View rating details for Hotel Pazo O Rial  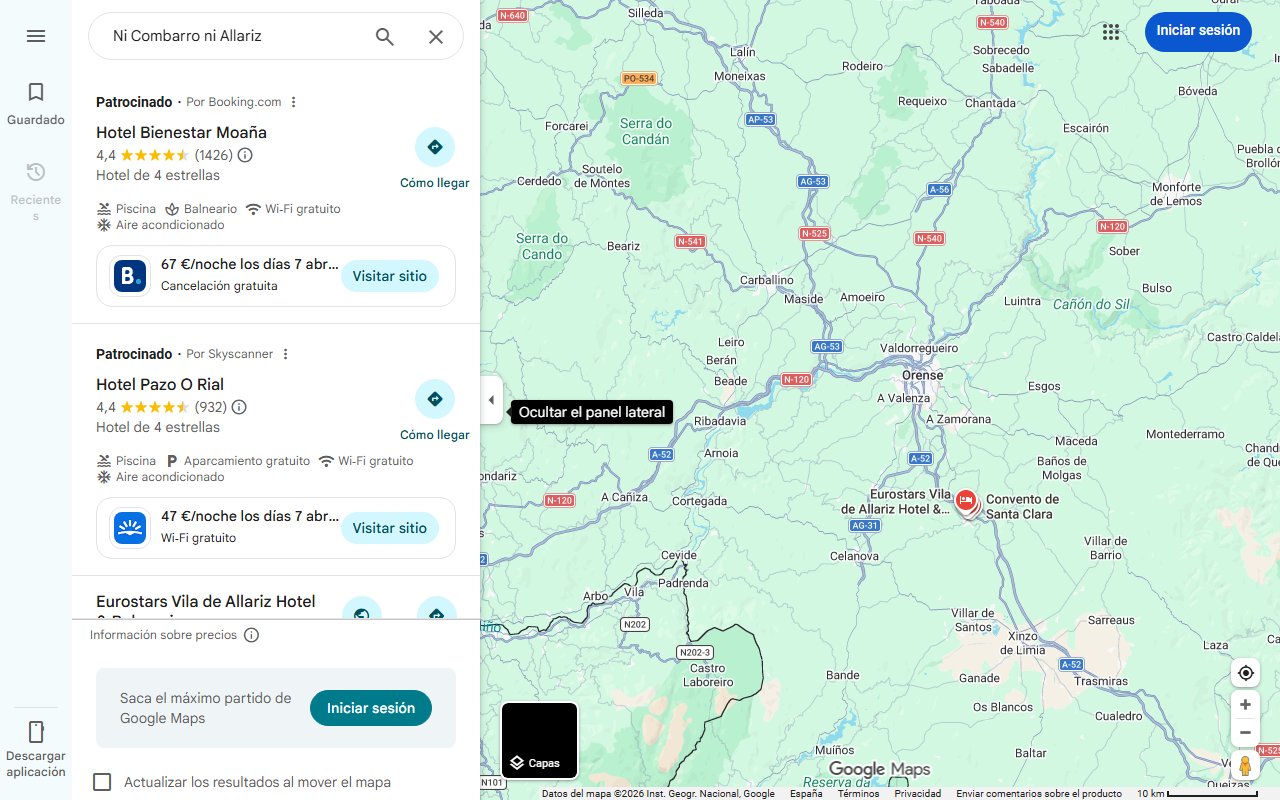point(238,407)
